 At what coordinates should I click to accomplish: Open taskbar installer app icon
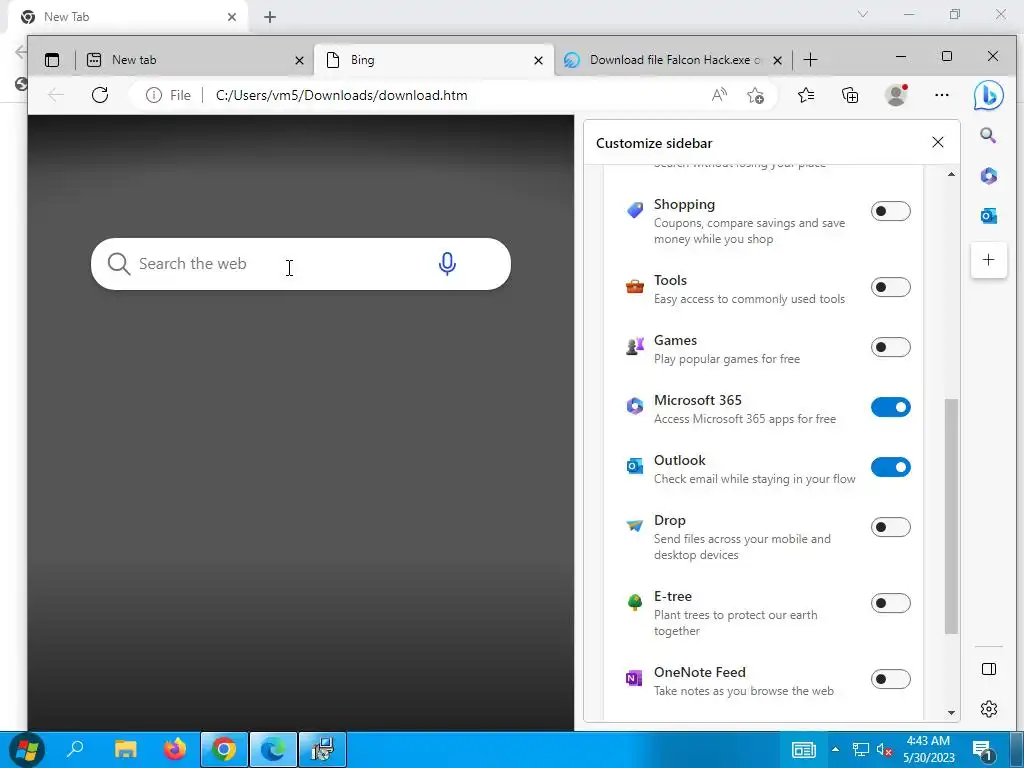click(x=323, y=749)
